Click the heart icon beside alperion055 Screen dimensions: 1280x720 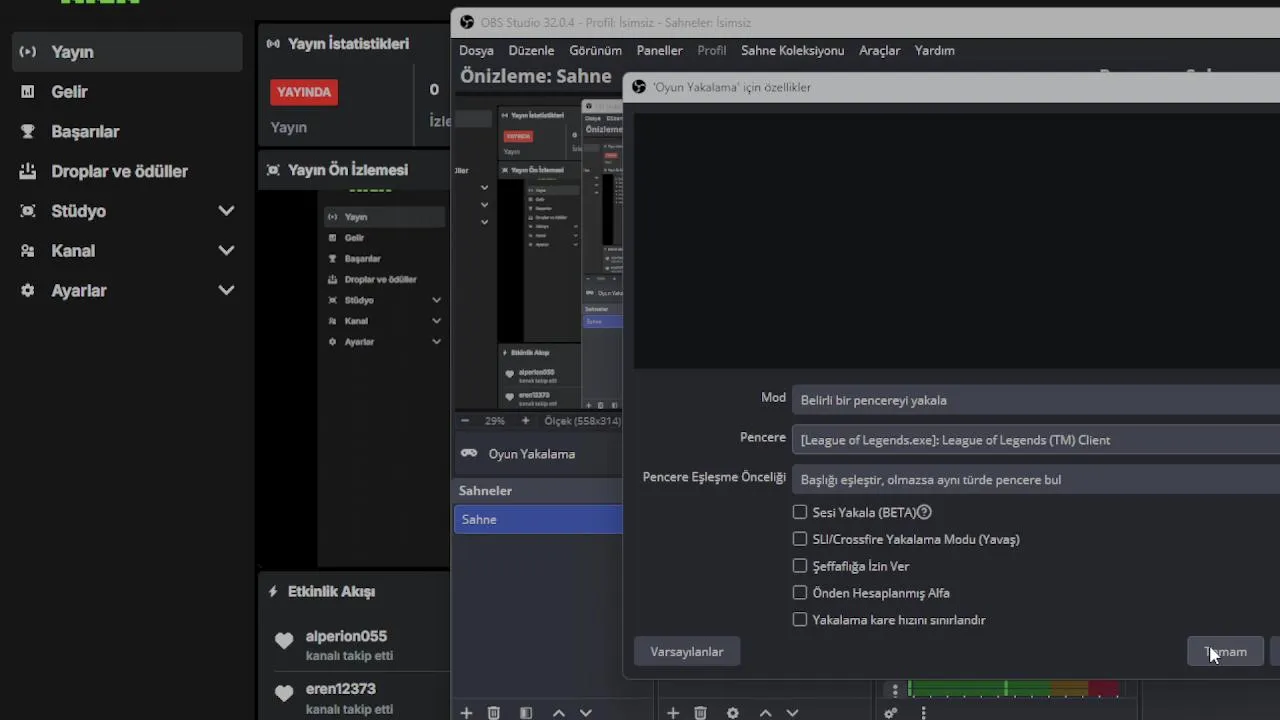tap(284, 641)
